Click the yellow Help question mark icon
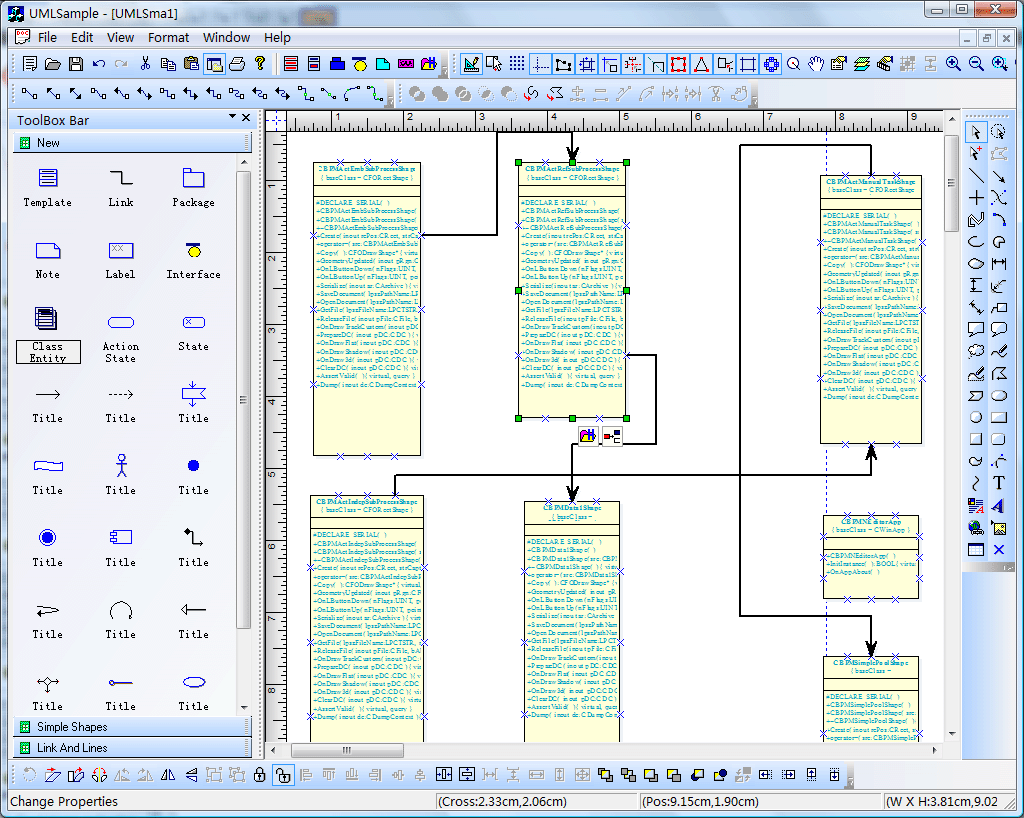Screen dimensions: 1024x818 pos(260,64)
